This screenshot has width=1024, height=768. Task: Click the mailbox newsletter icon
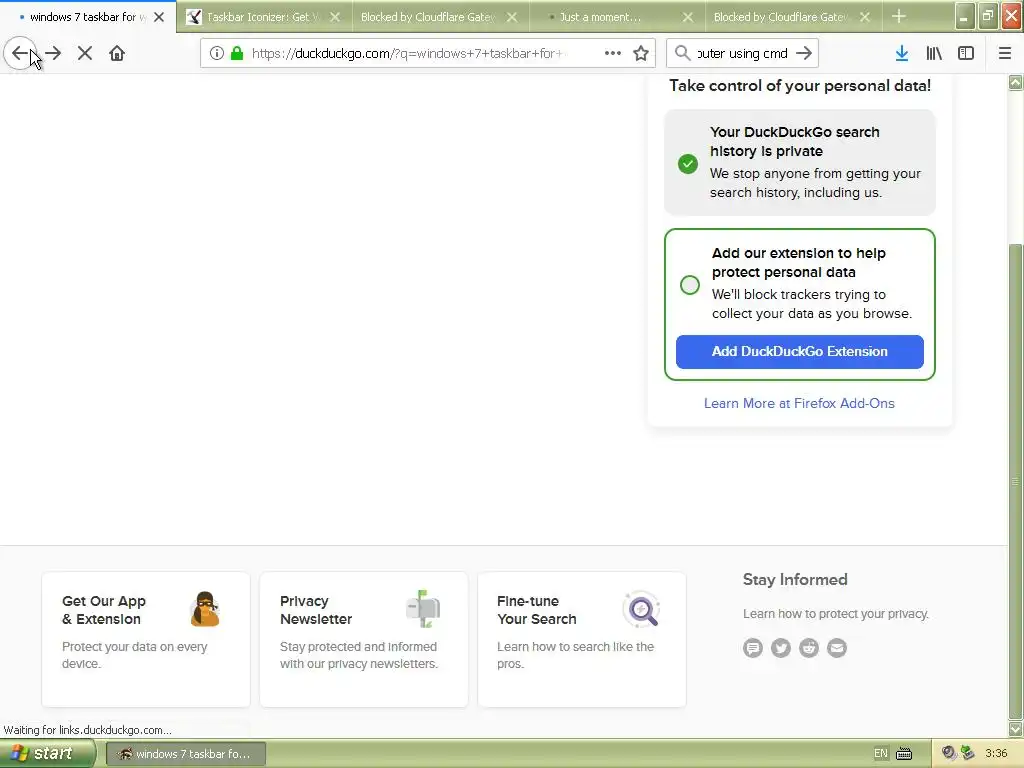[x=423, y=609]
